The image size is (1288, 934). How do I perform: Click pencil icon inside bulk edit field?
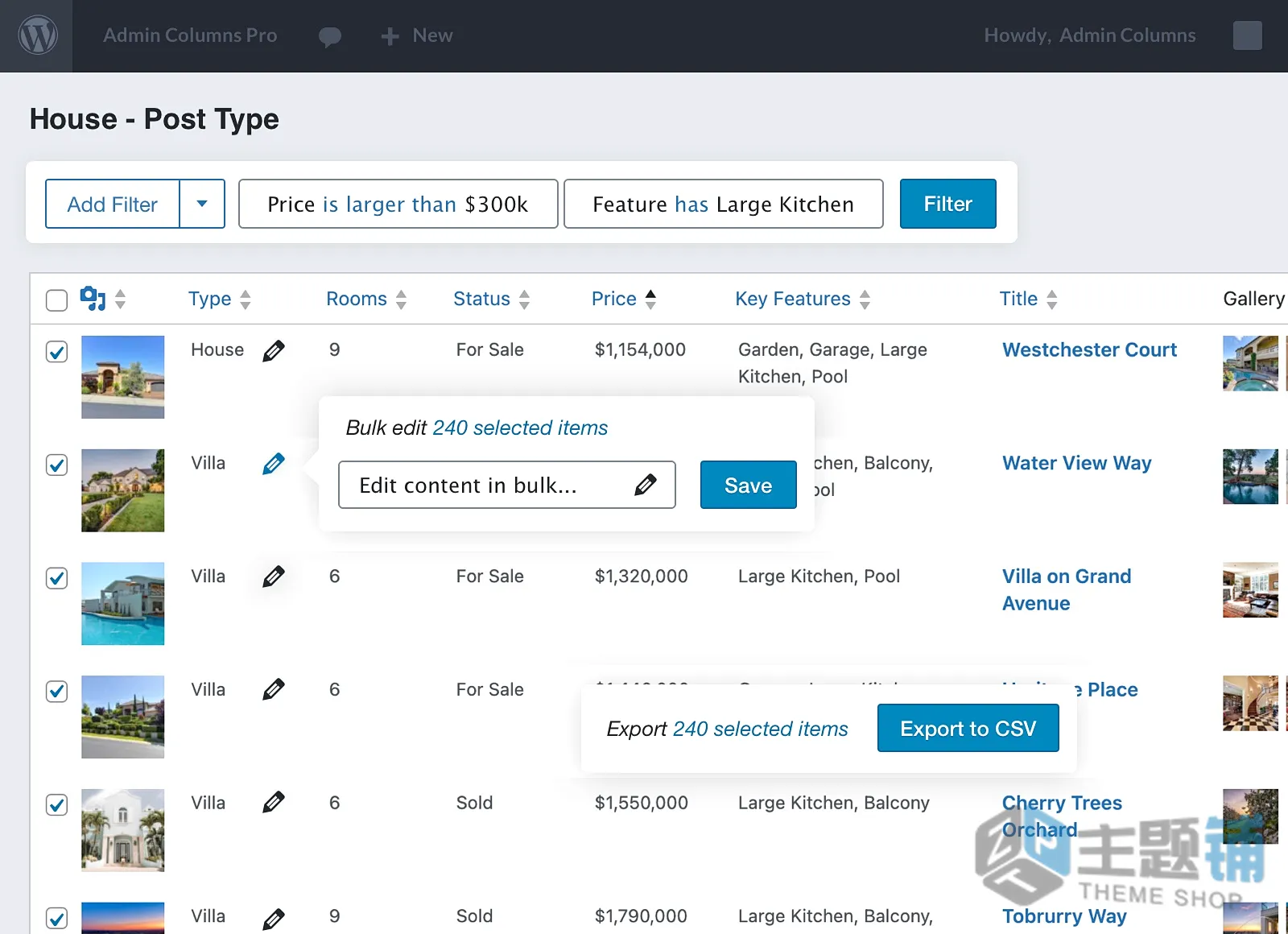point(646,485)
